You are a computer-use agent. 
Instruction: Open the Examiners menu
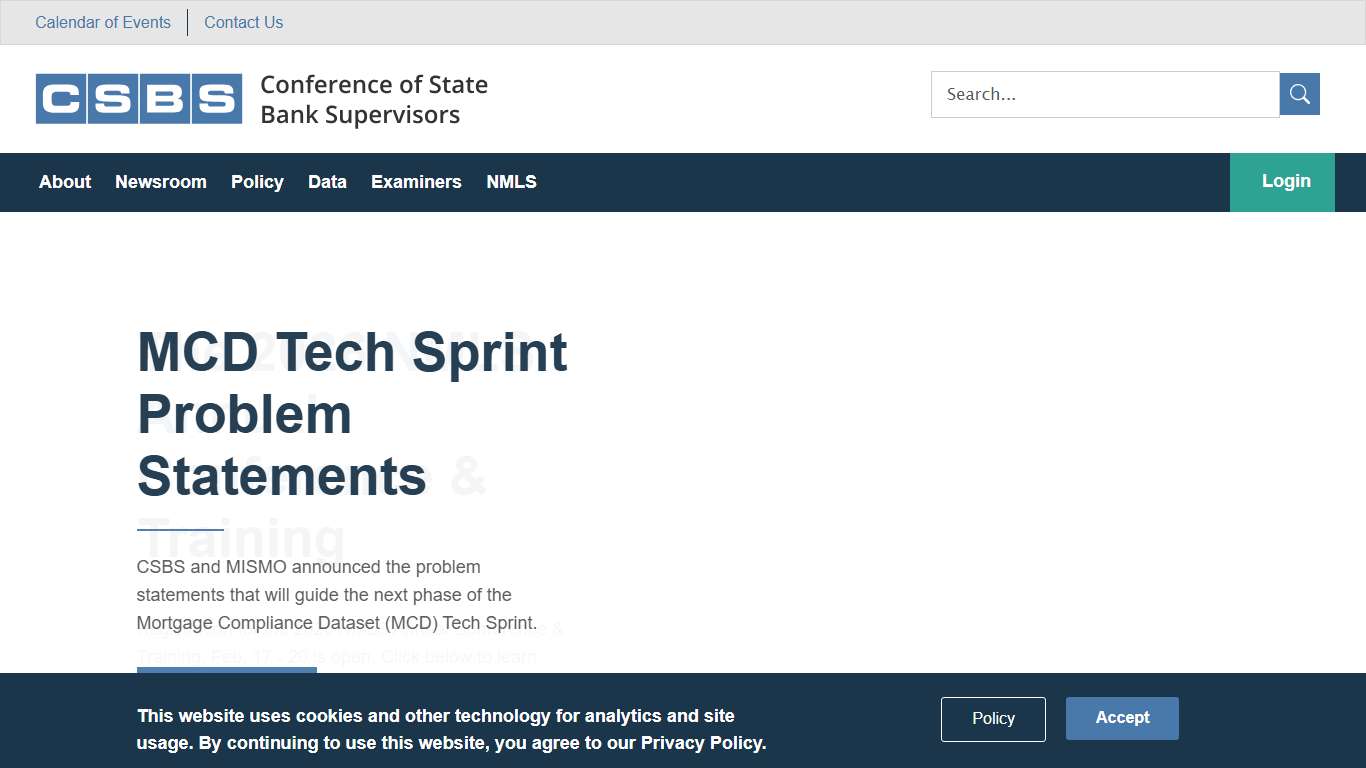(416, 182)
